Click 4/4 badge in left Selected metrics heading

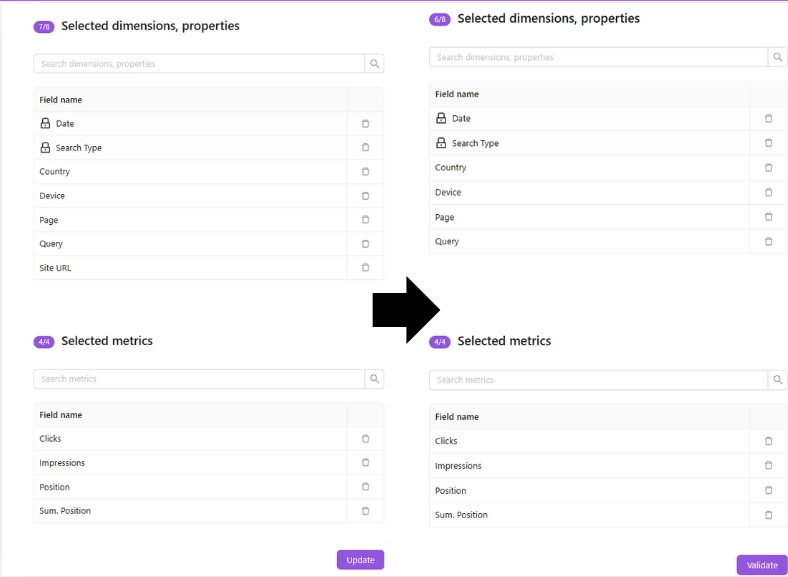(44, 342)
